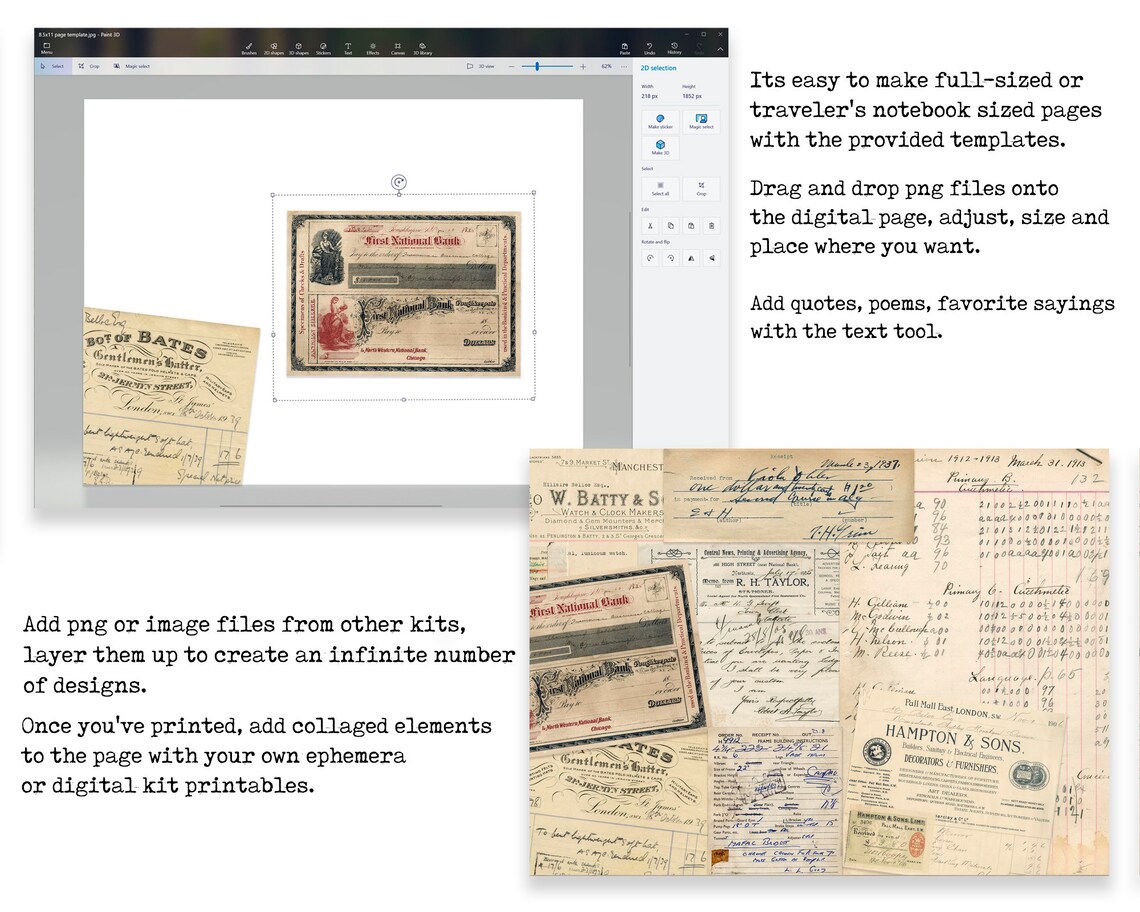Click the selected First National Bank check
The width and height of the screenshot is (1140, 912).
point(404,294)
